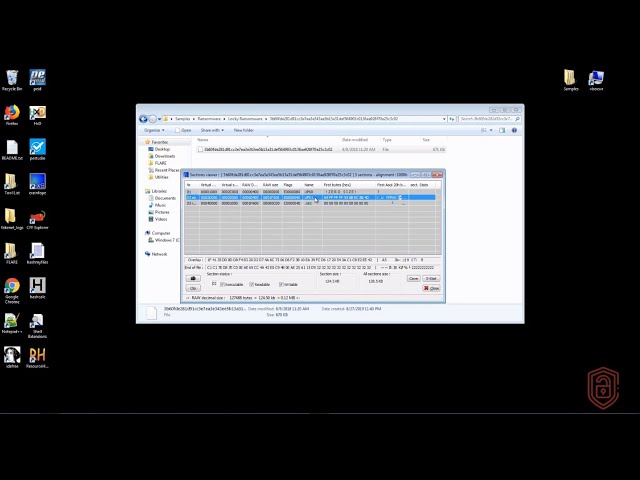The image size is (640, 480).
Task: Click the Samples breadcrumb in address bar
Action: [182, 119]
